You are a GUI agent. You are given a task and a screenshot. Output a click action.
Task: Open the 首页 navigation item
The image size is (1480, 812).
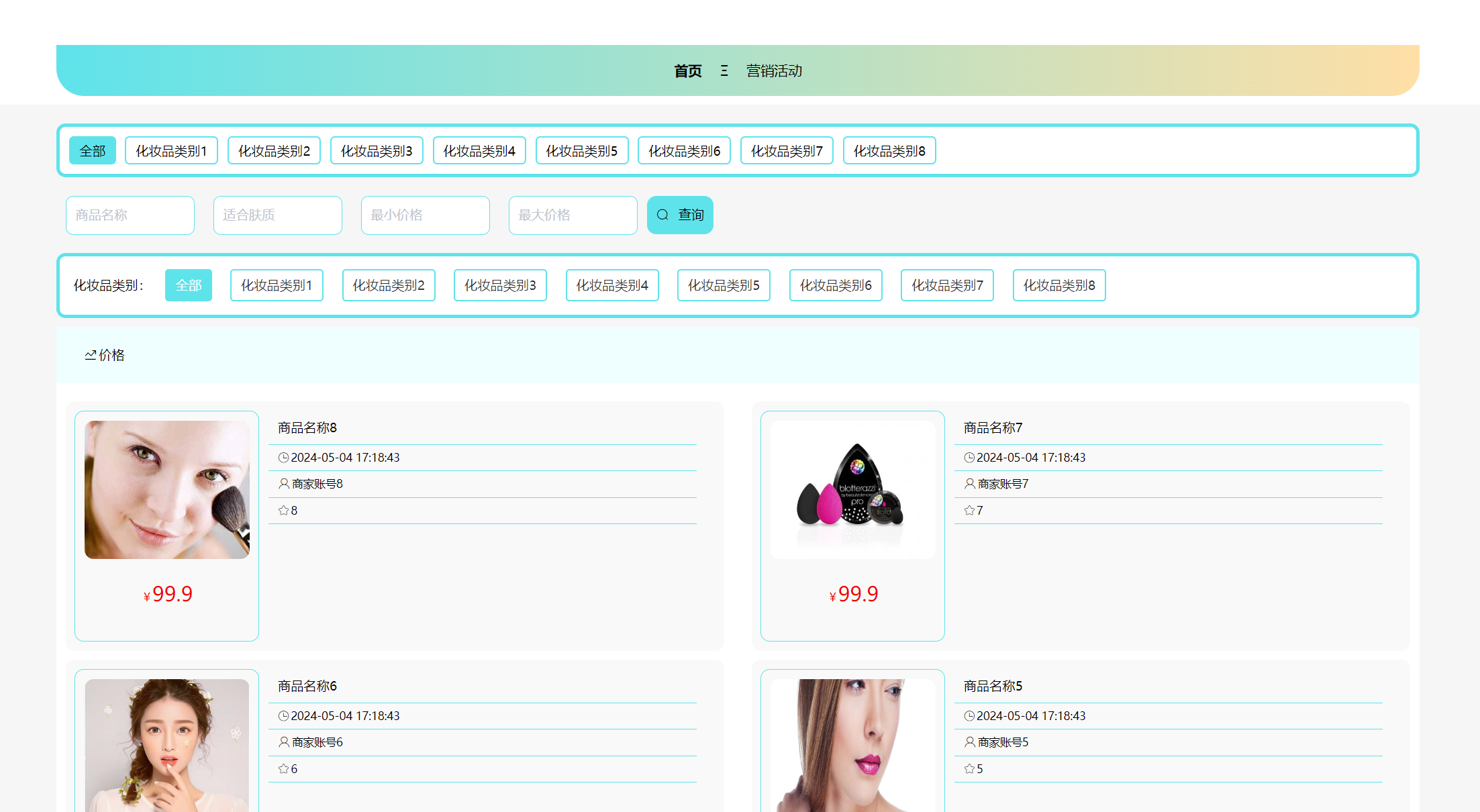tap(688, 71)
